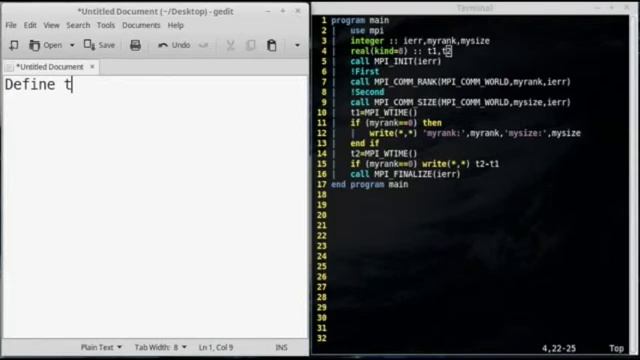
Task: Click the gedit window title bar
Action: (155, 11)
